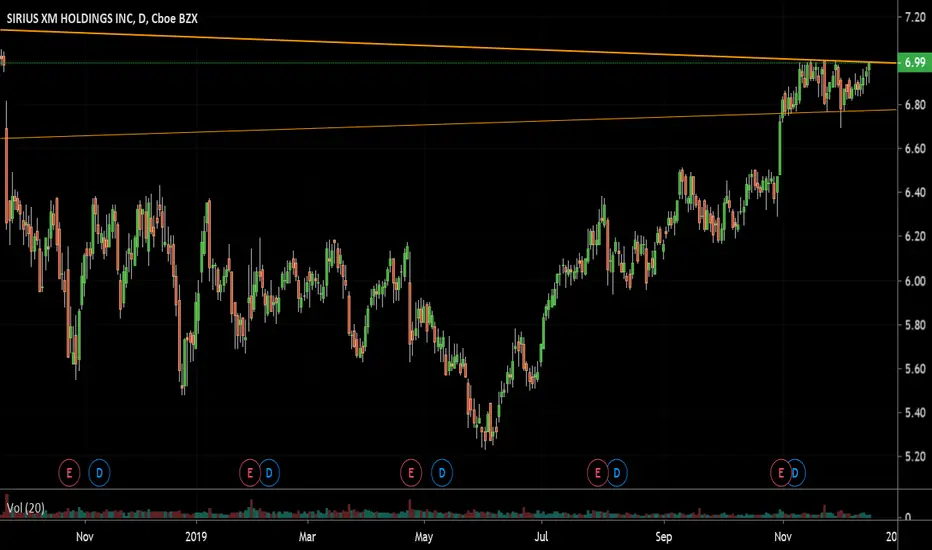932x550 pixels.
Task: Open the dividend marker before the 2019 label
Action: click(x=99, y=473)
